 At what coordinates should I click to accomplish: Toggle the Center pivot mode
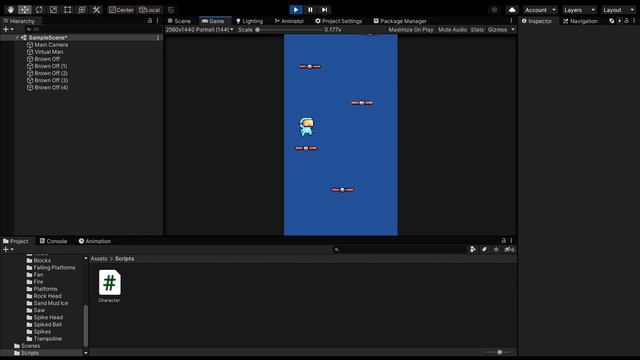(x=121, y=10)
